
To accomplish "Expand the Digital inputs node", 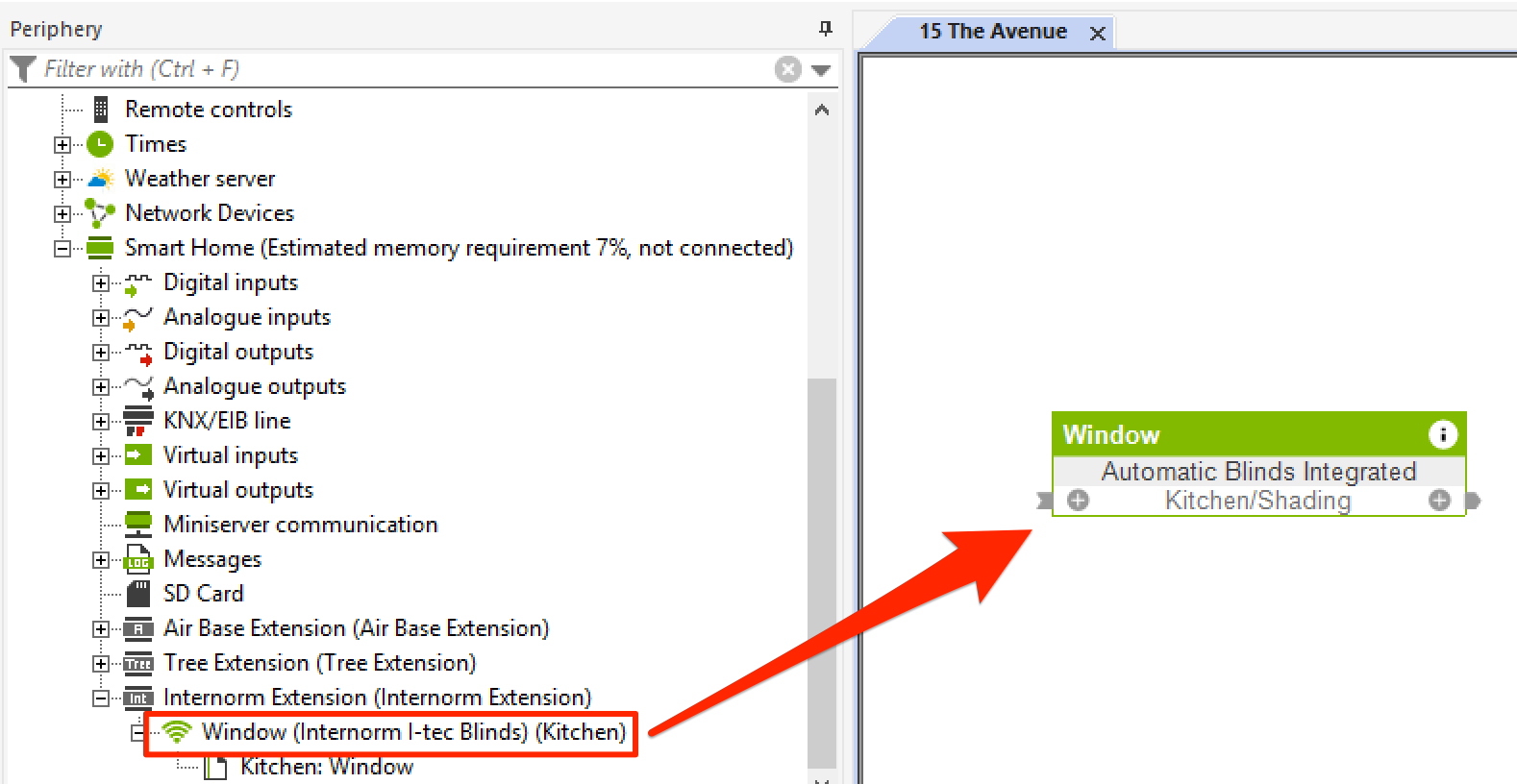I will point(101,283).
